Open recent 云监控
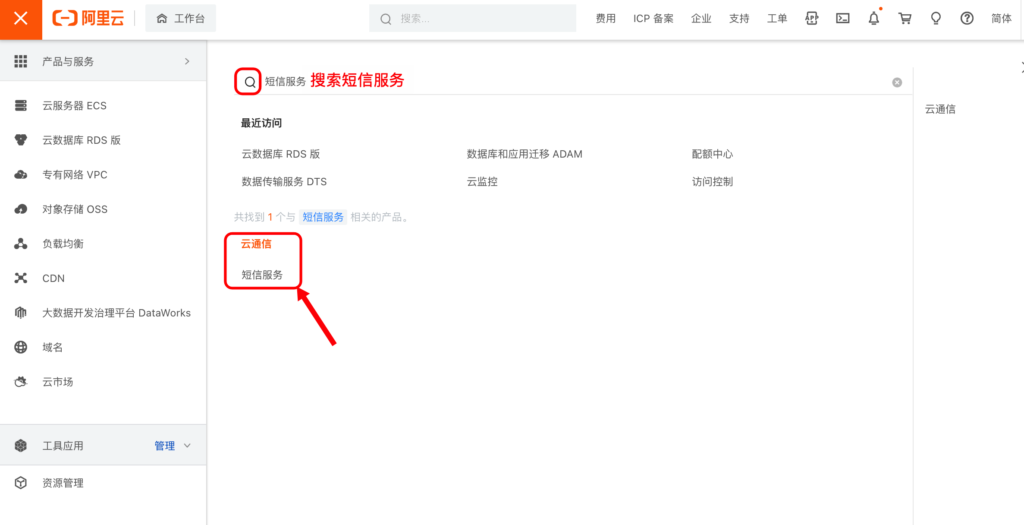This screenshot has height=525, width=1024. tap(482, 182)
